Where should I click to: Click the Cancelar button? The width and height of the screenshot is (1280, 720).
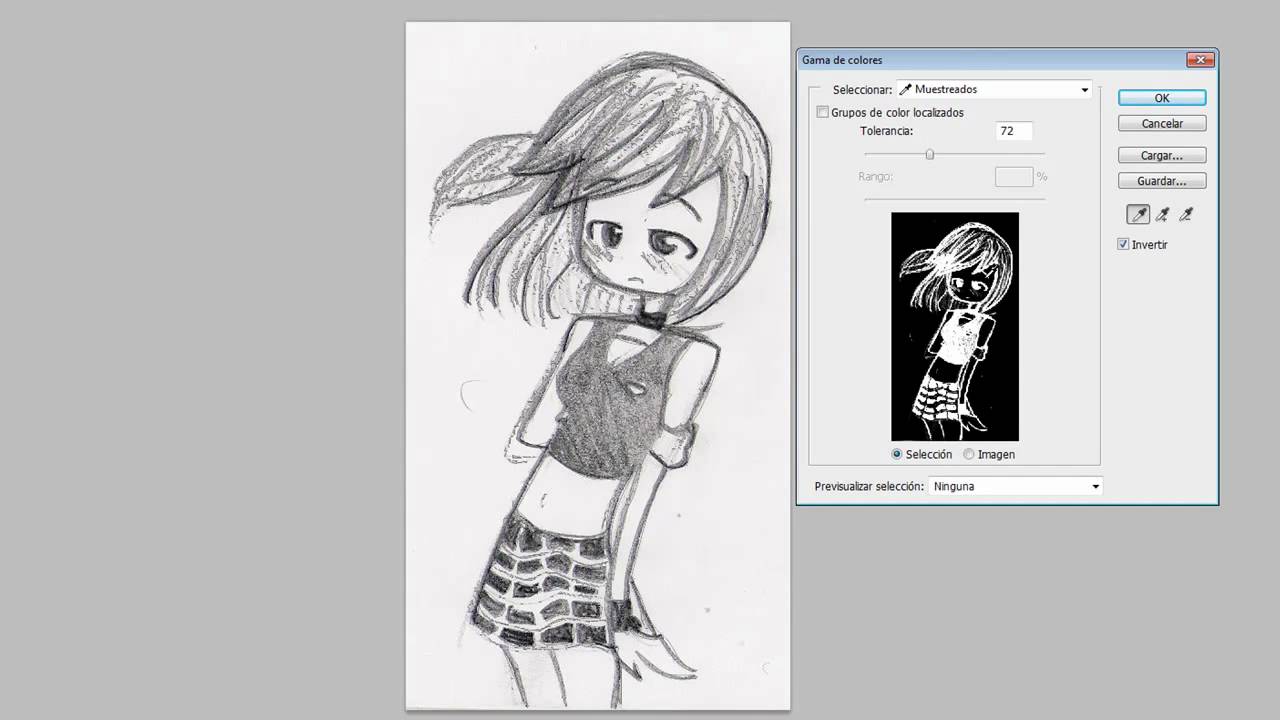pyautogui.click(x=1162, y=124)
